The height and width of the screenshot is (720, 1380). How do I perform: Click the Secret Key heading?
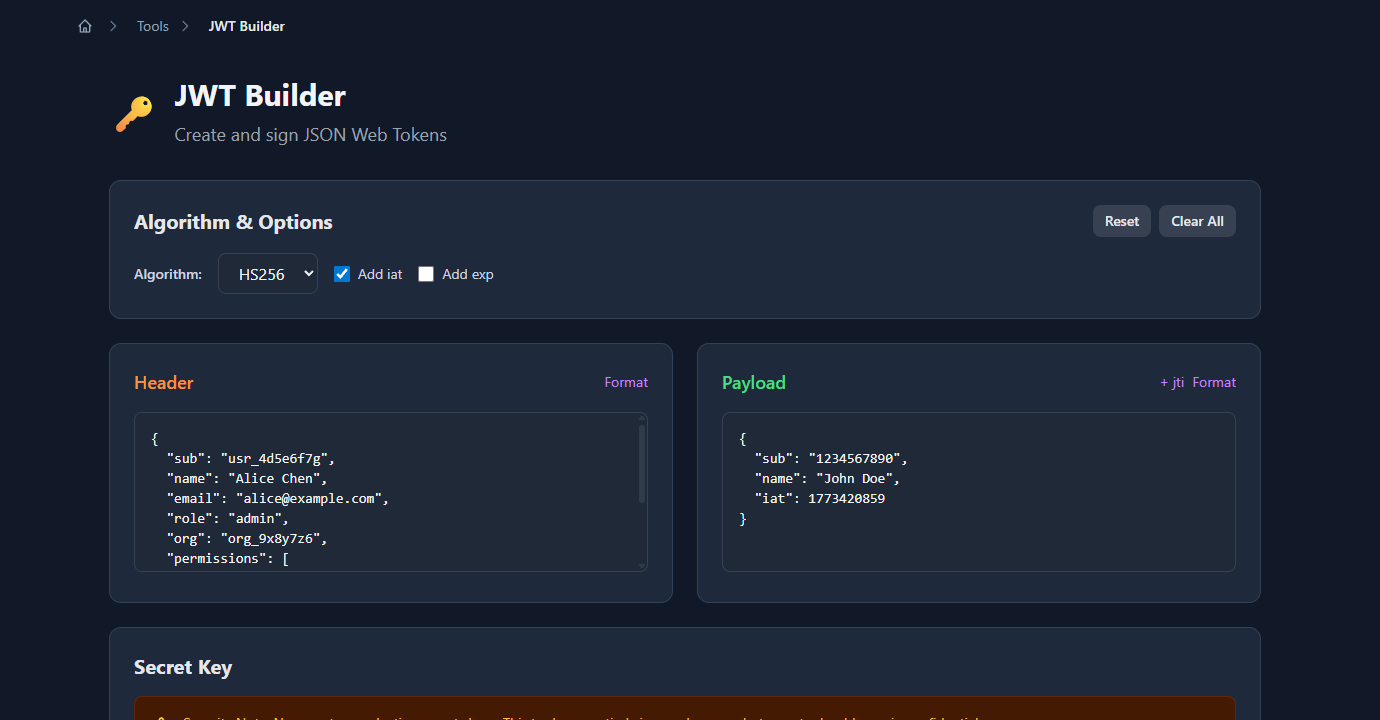click(x=183, y=667)
